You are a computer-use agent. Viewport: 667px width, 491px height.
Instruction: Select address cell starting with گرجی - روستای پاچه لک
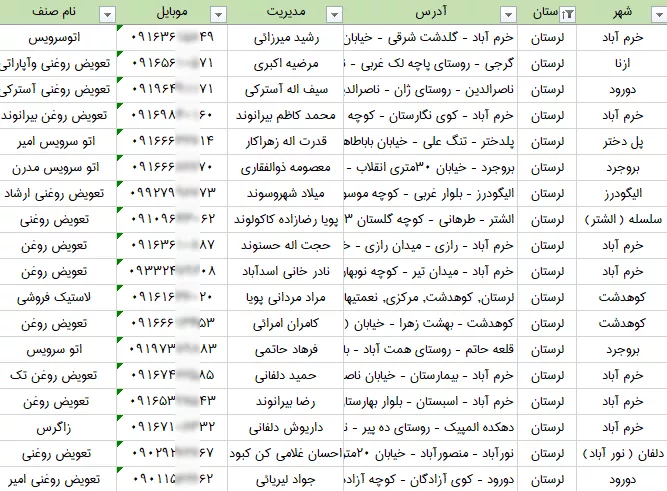[x=430, y=64]
